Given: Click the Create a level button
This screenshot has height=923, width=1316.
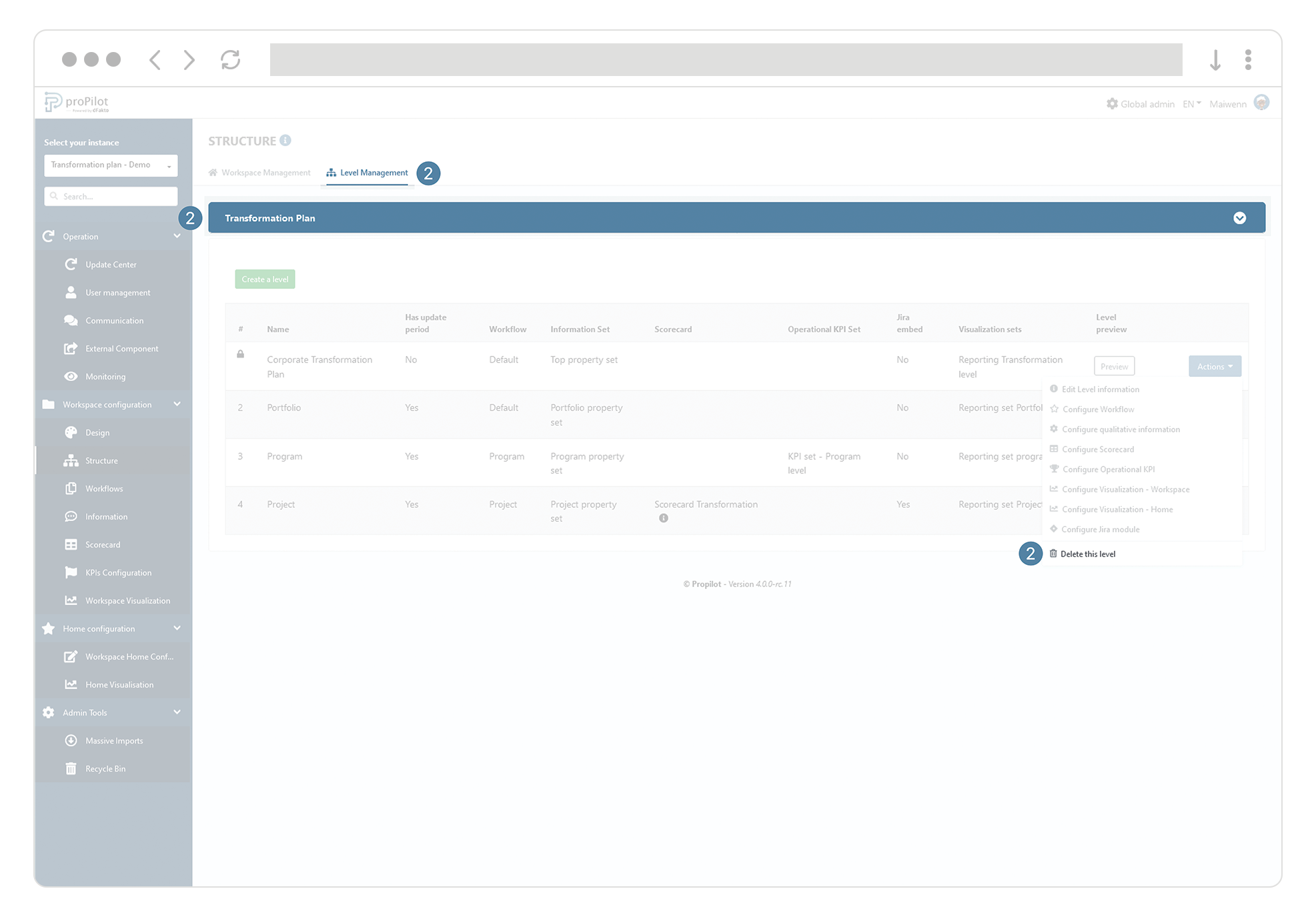Looking at the screenshot, I should click(265, 279).
